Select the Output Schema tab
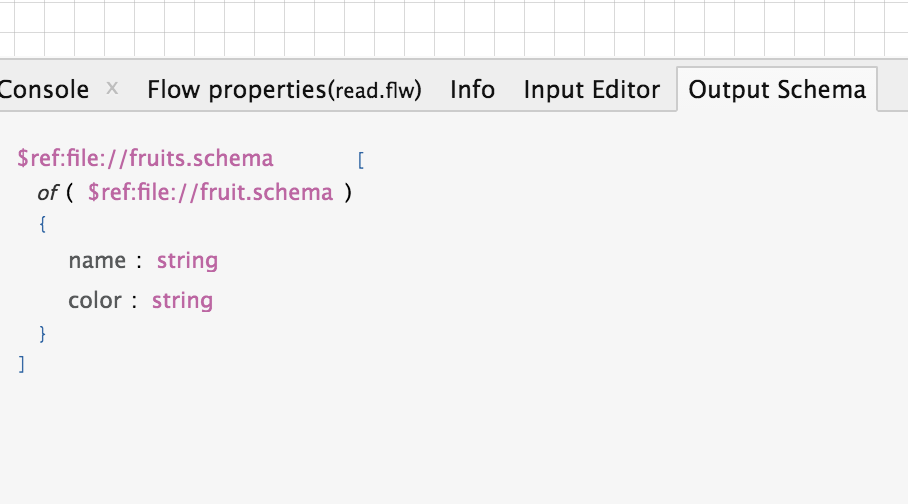This screenshot has height=504, width=908. [777, 90]
